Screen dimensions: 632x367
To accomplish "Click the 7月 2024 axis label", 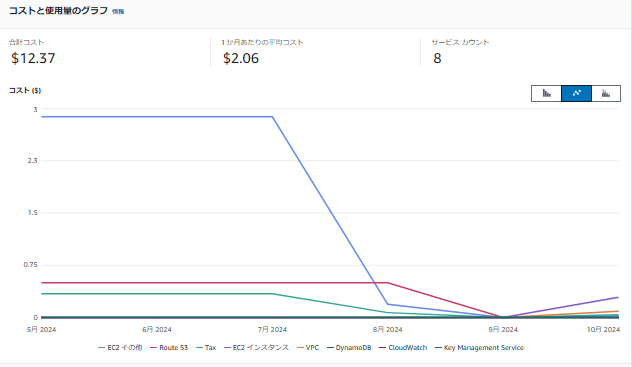I will click(272, 330).
